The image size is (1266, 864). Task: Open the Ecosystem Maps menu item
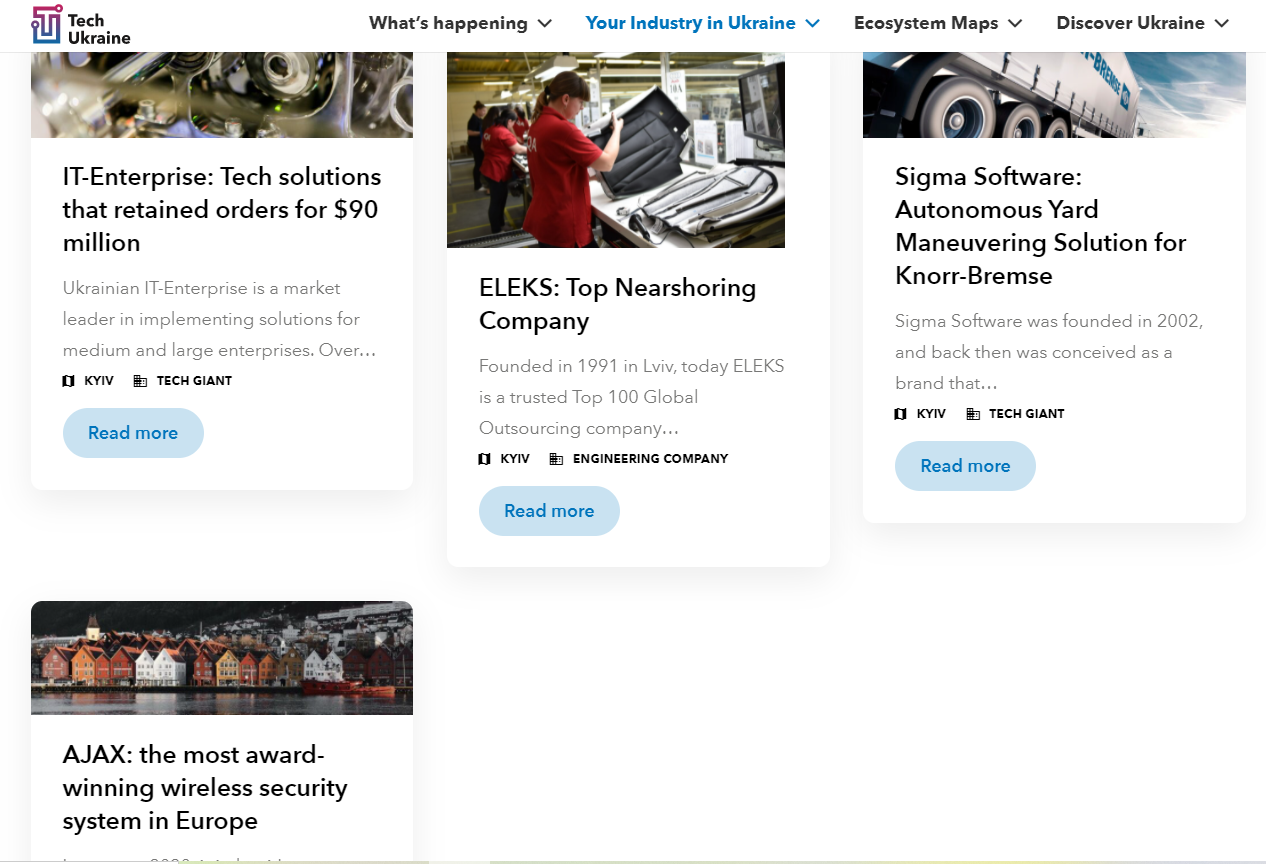926,23
